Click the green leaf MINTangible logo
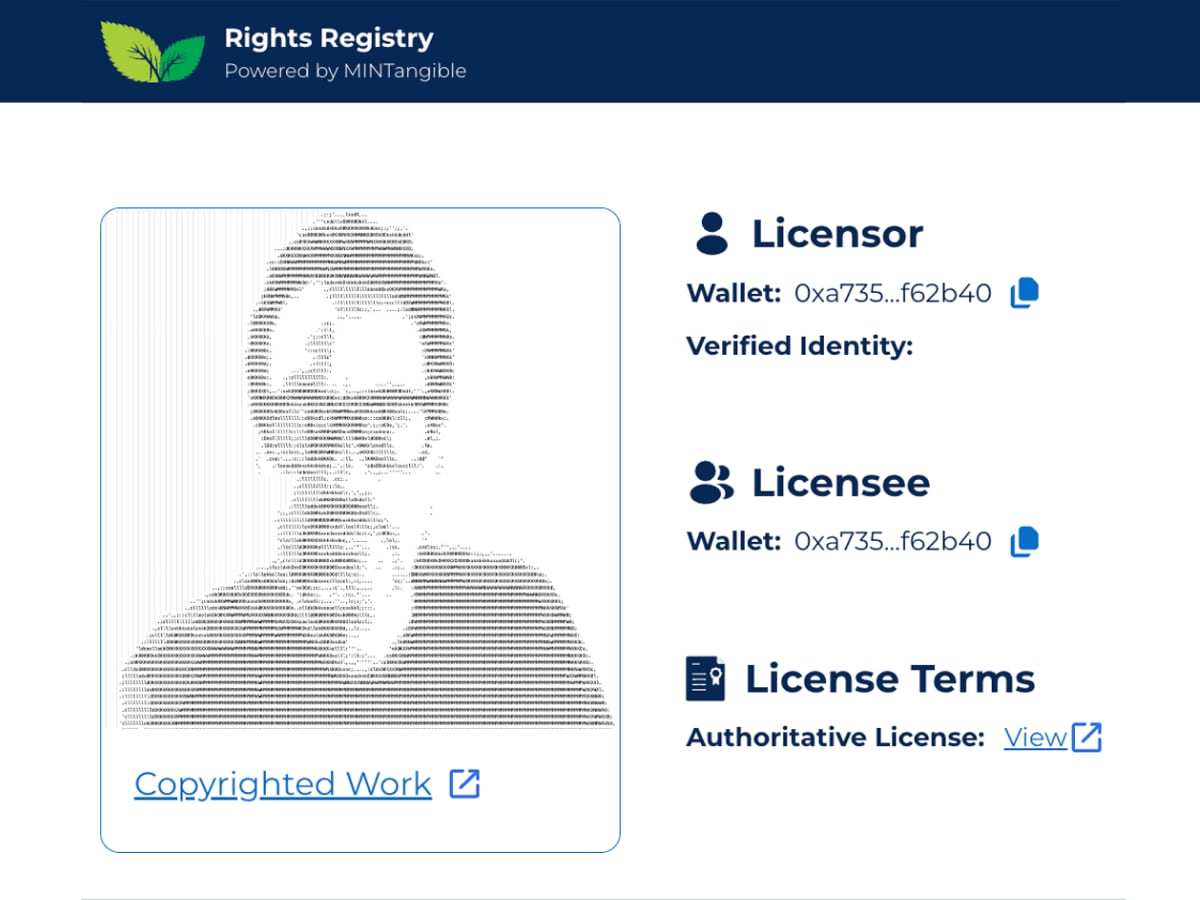 pos(152,50)
